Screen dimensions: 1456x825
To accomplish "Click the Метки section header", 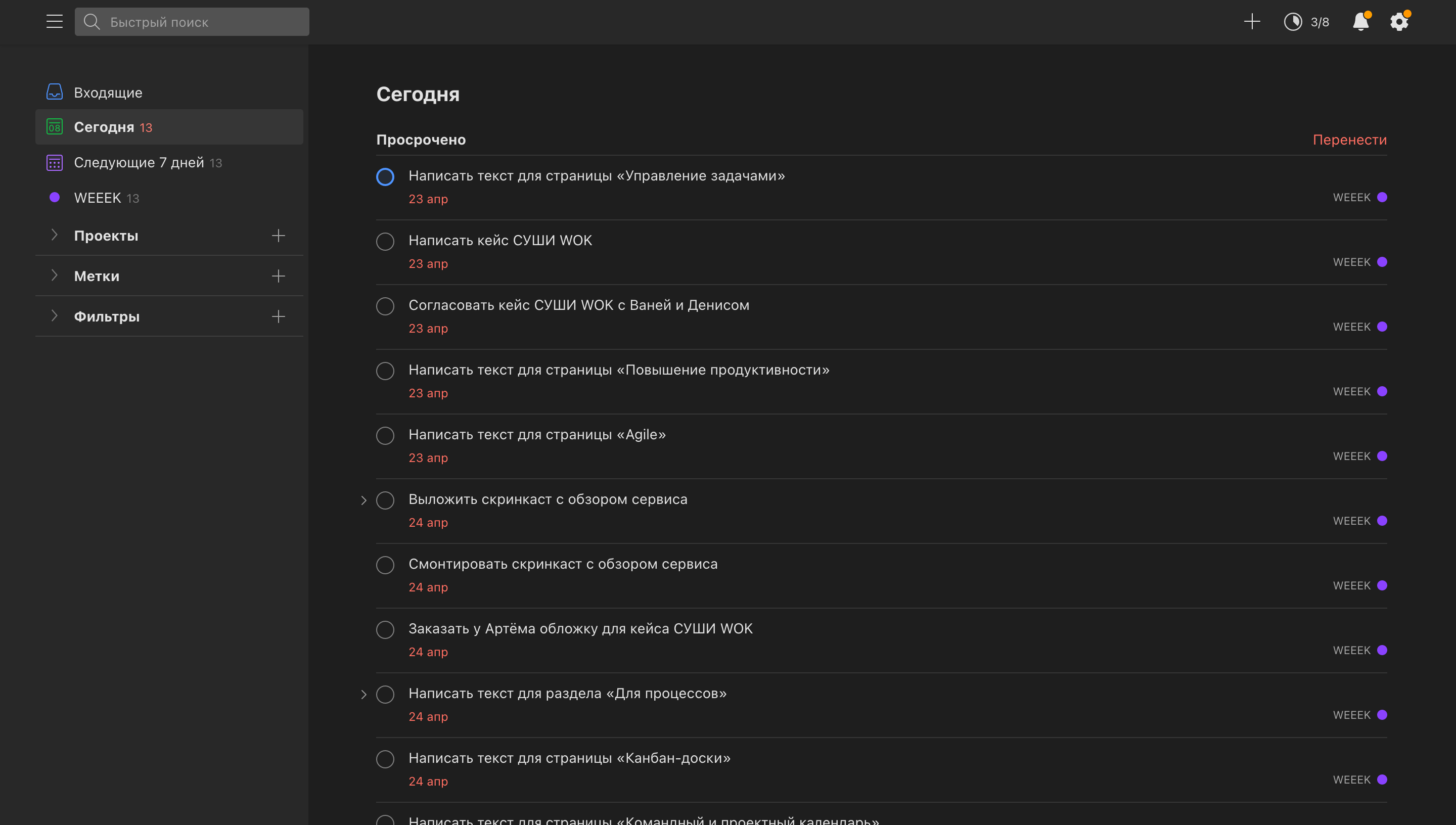I will tap(97, 276).
